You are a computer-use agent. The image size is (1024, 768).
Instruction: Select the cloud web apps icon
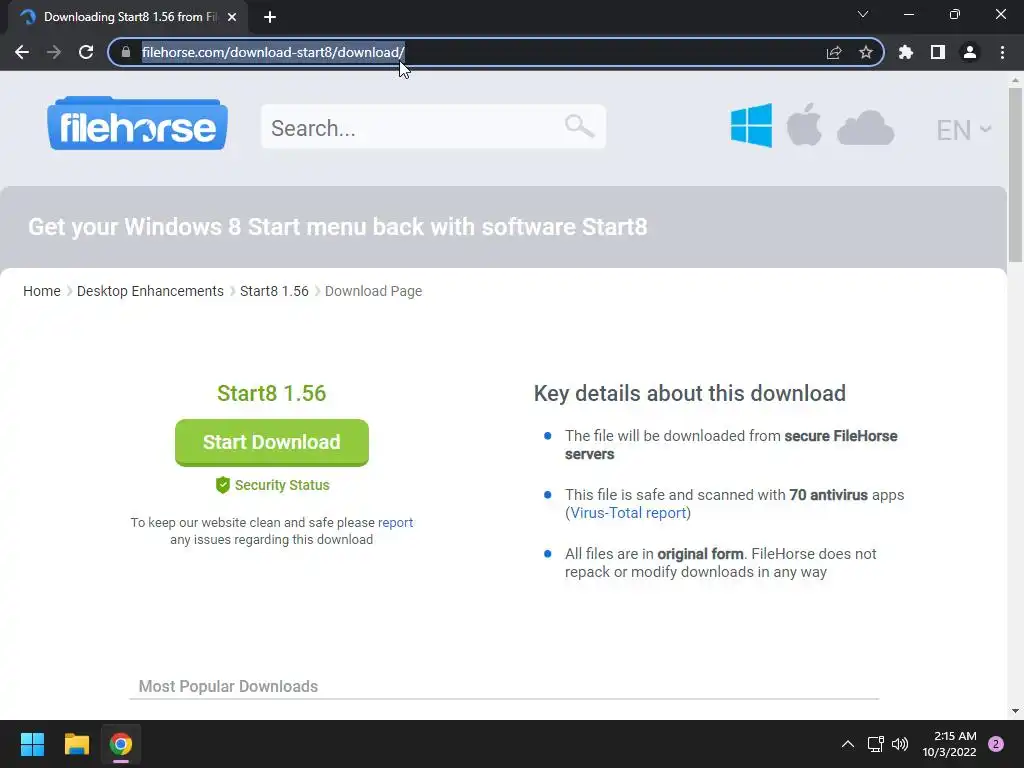pos(865,127)
